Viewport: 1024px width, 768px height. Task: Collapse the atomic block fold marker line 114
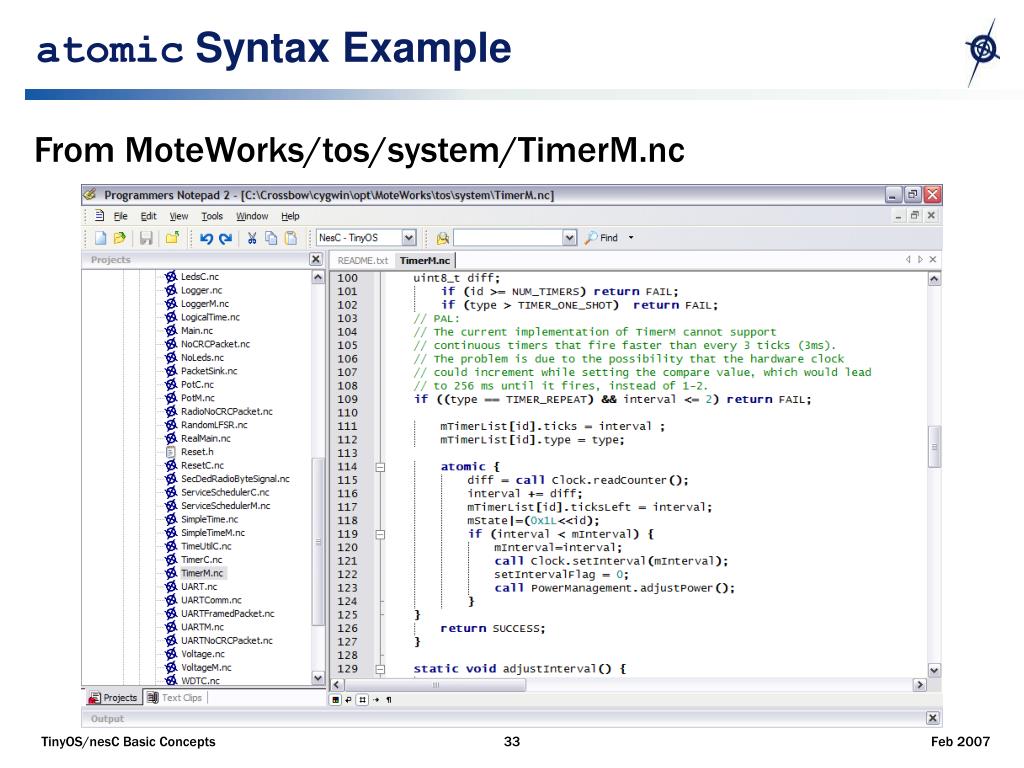point(380,467)
